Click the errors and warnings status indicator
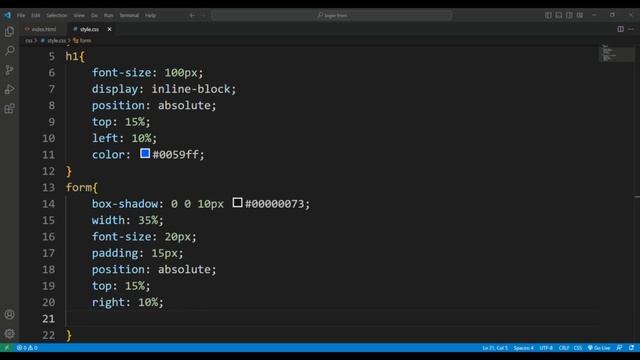This screenshot has width=640, height=360. pyautogui.click(x=27, y=348)
